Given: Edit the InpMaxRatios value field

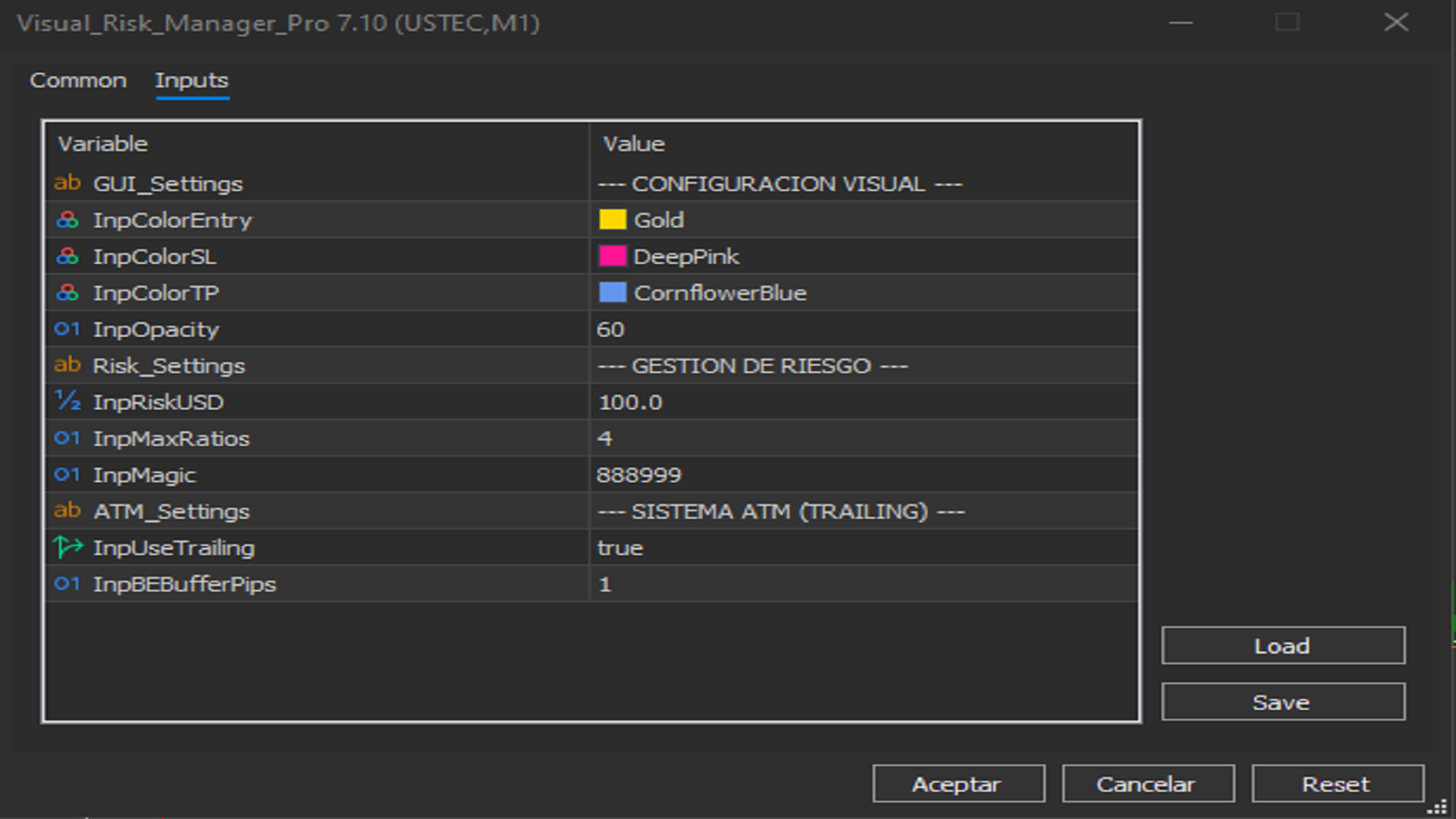Looking at the screenshot, I should pos(863,438).
